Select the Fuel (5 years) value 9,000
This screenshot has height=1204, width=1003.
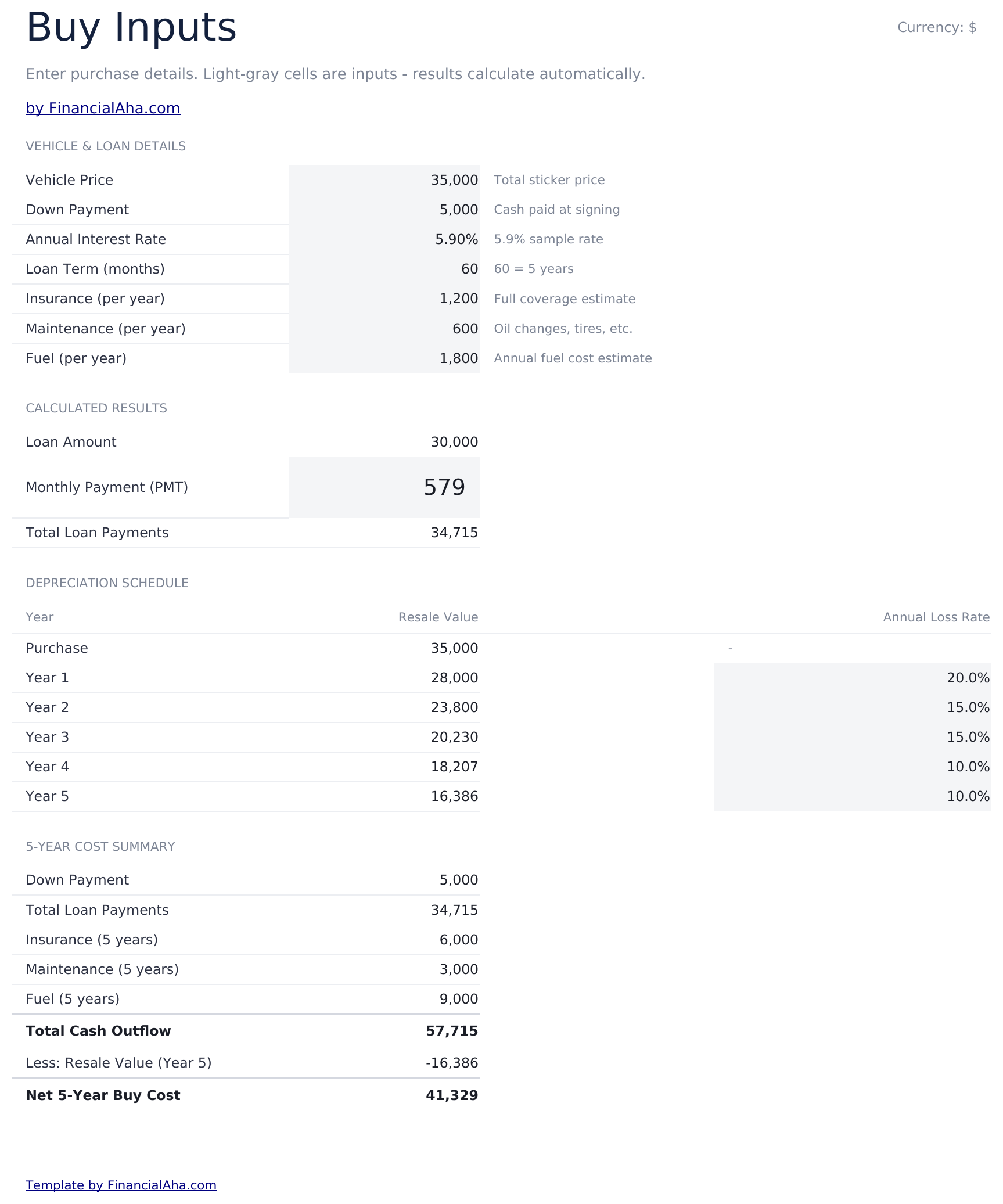[458, 999]
